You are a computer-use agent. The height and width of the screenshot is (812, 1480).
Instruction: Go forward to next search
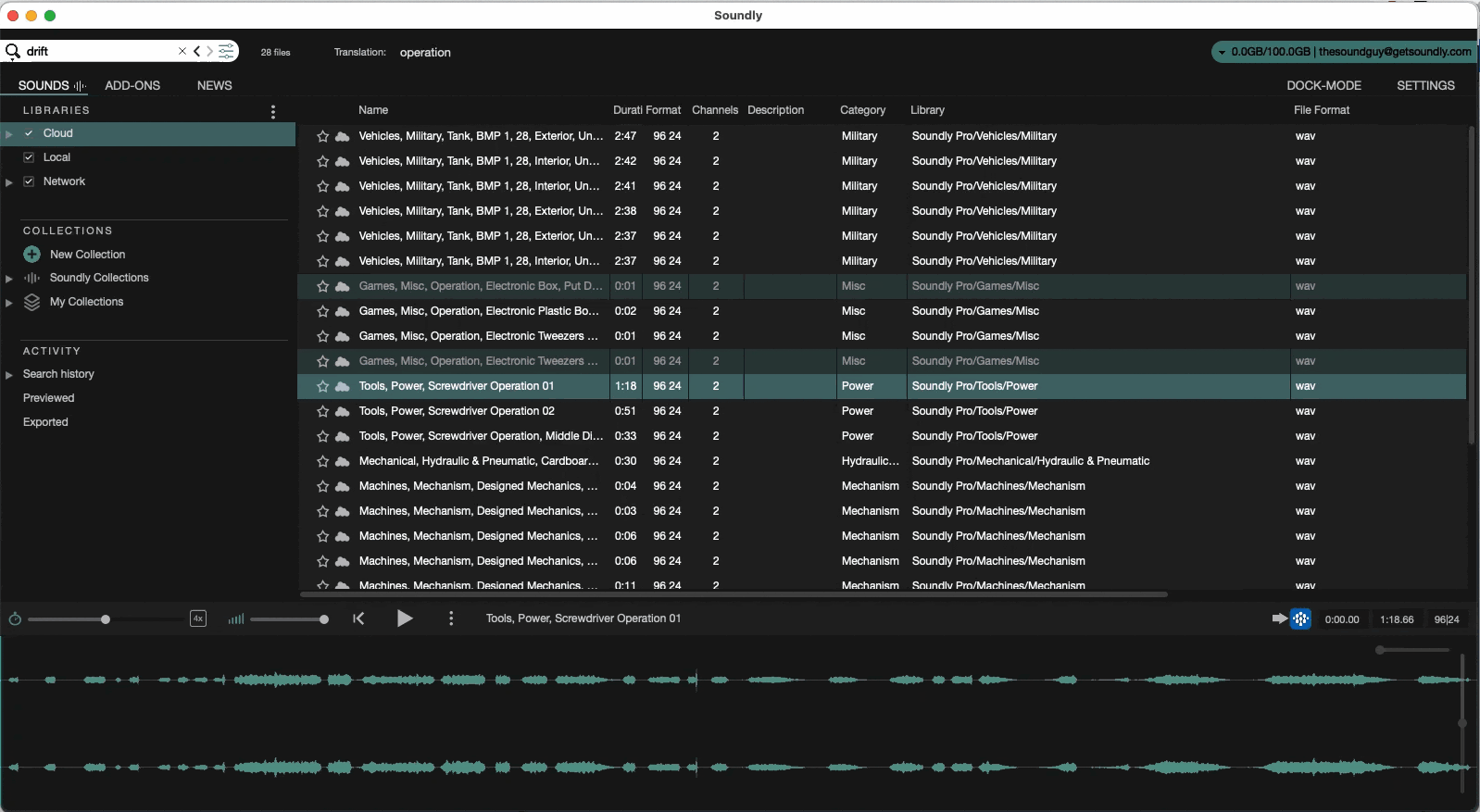pyautogui.click(x=210, y=51)
